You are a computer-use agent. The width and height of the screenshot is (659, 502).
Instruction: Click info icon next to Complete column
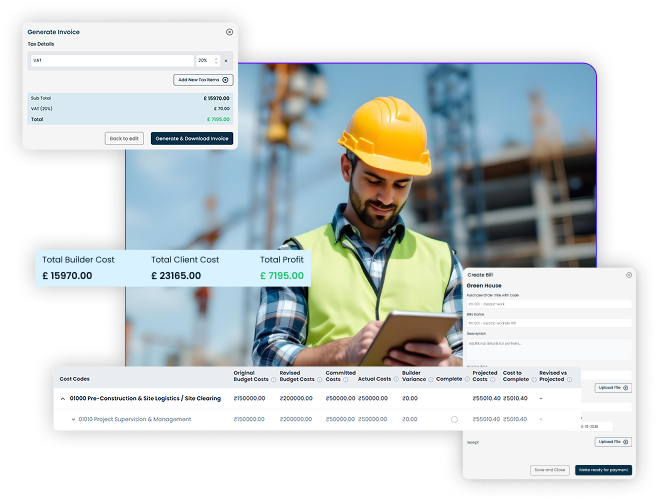(x=467, y=380)
